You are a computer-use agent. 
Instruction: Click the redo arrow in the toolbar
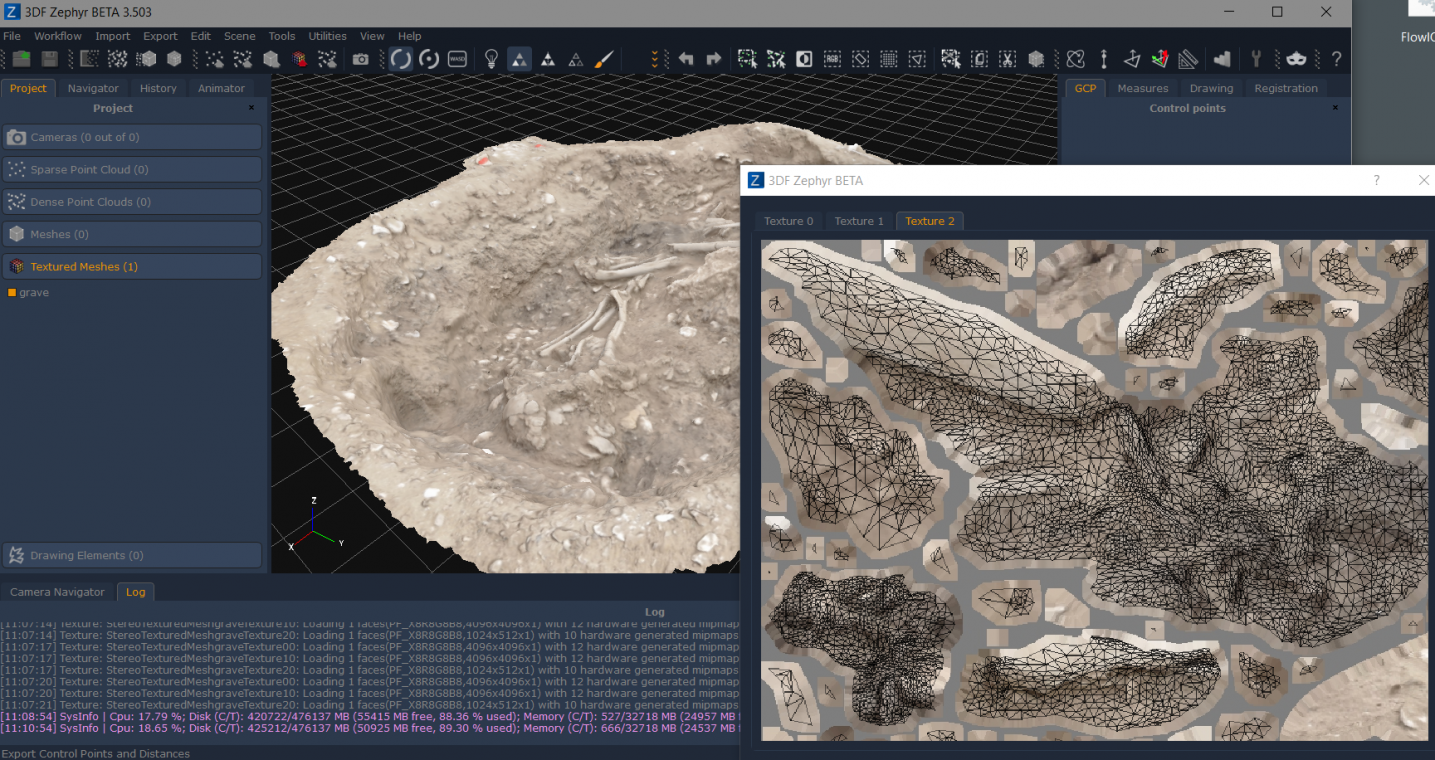714,59
